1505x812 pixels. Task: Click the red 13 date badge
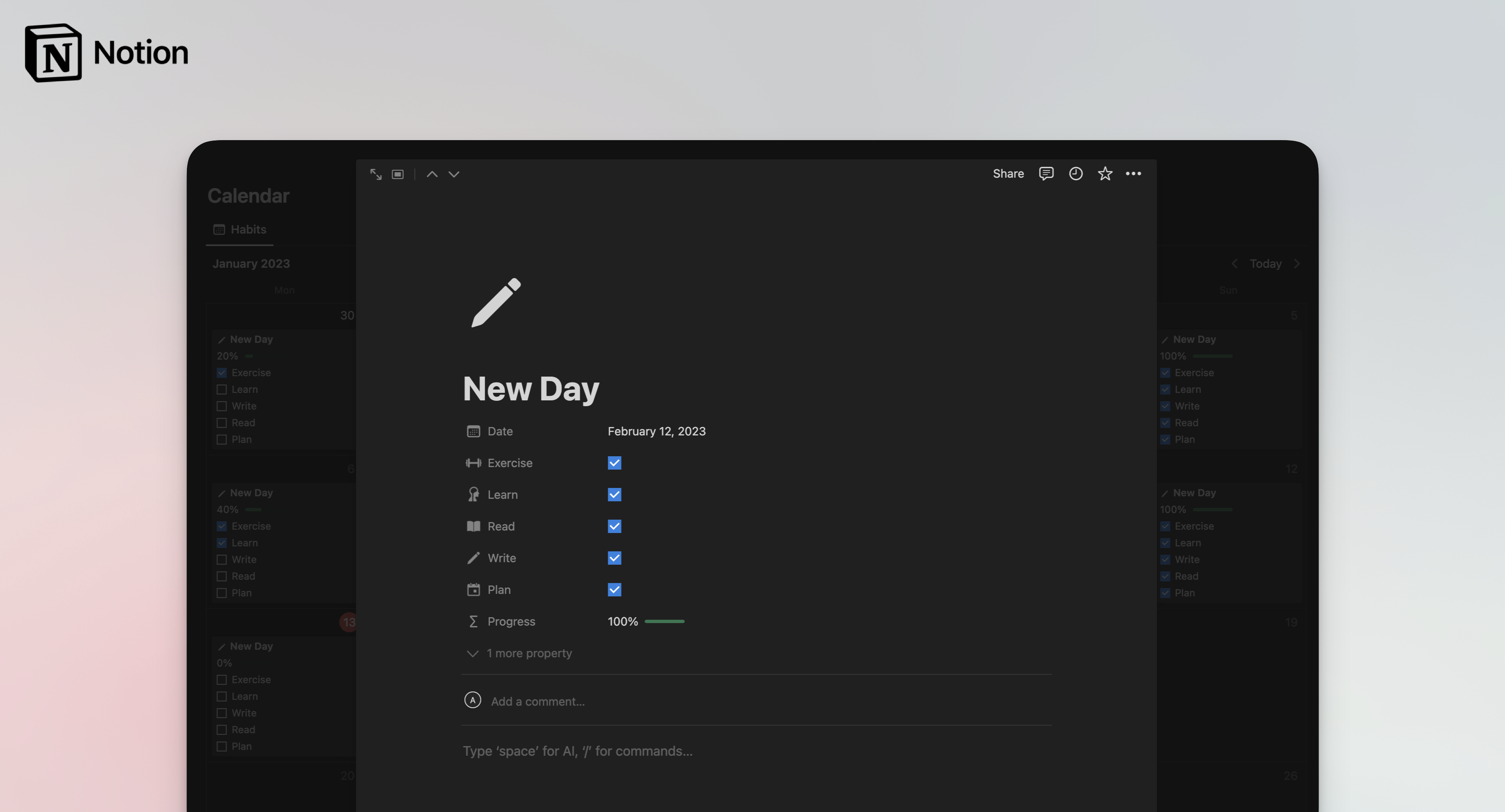click(348, 622)
